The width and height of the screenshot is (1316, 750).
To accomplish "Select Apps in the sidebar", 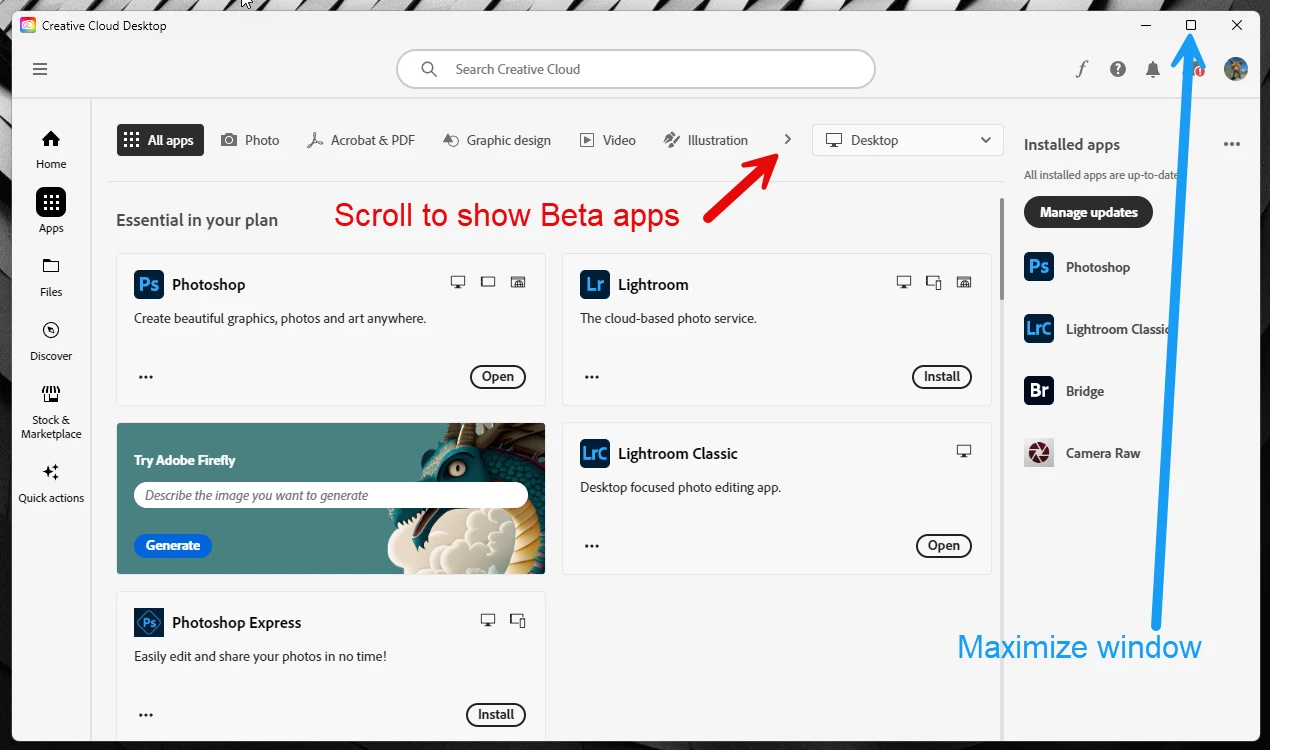I will coord(51,211).
